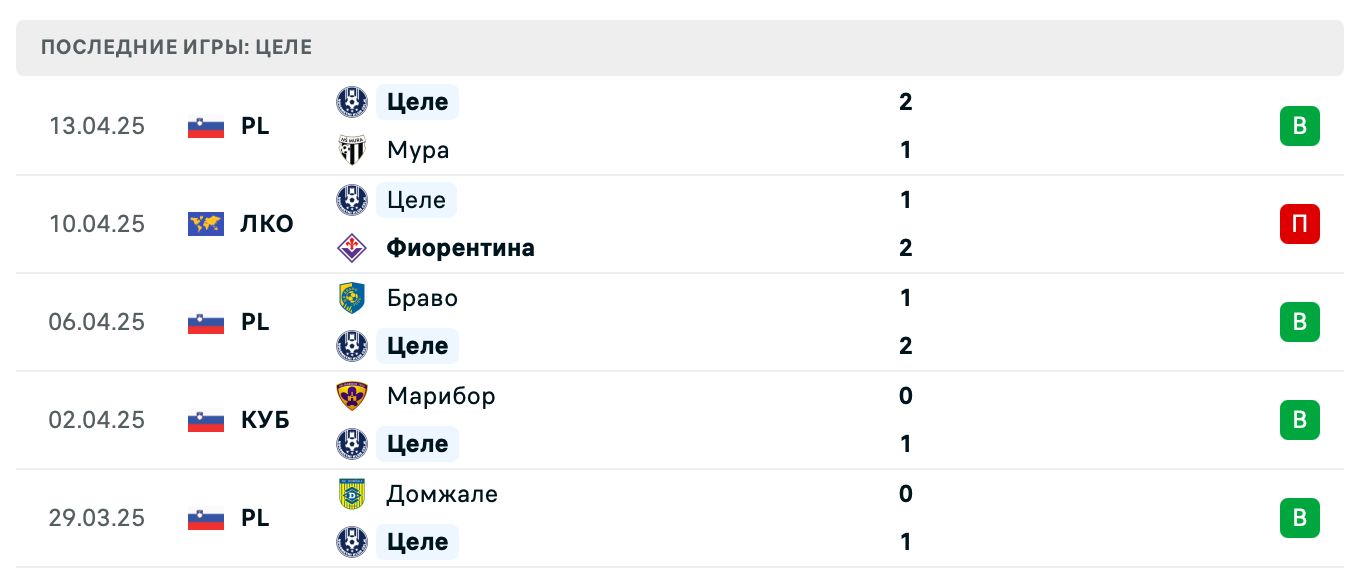1360x586 pixels.
Task: Click the red П loss badge
Action: 1299,224
